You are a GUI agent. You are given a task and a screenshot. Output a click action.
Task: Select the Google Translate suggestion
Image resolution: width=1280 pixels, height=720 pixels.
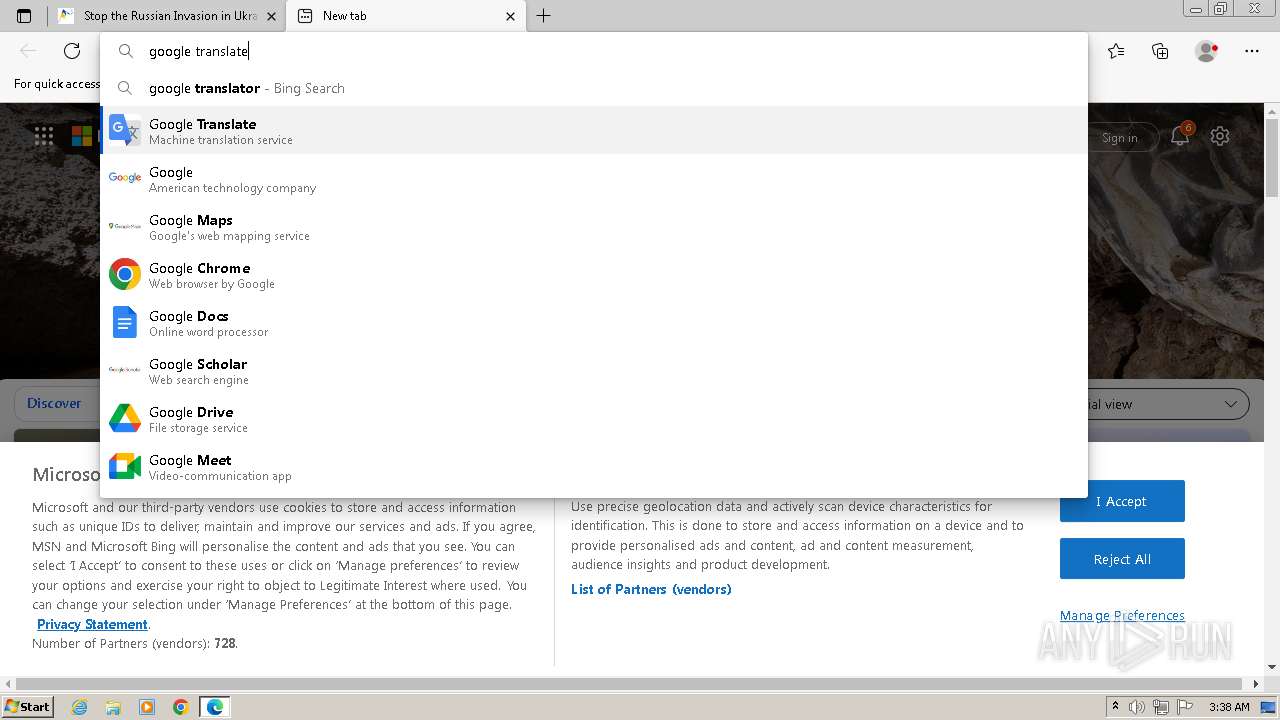[x=594, y=130]
